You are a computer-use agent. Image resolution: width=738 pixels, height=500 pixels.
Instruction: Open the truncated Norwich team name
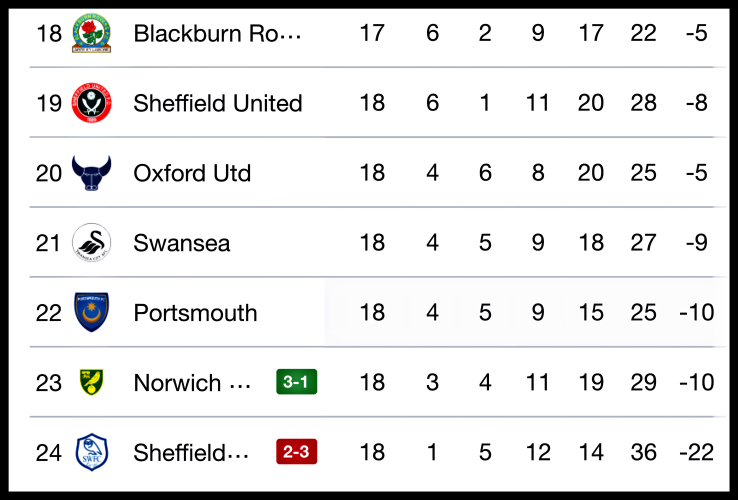point(191,383)
